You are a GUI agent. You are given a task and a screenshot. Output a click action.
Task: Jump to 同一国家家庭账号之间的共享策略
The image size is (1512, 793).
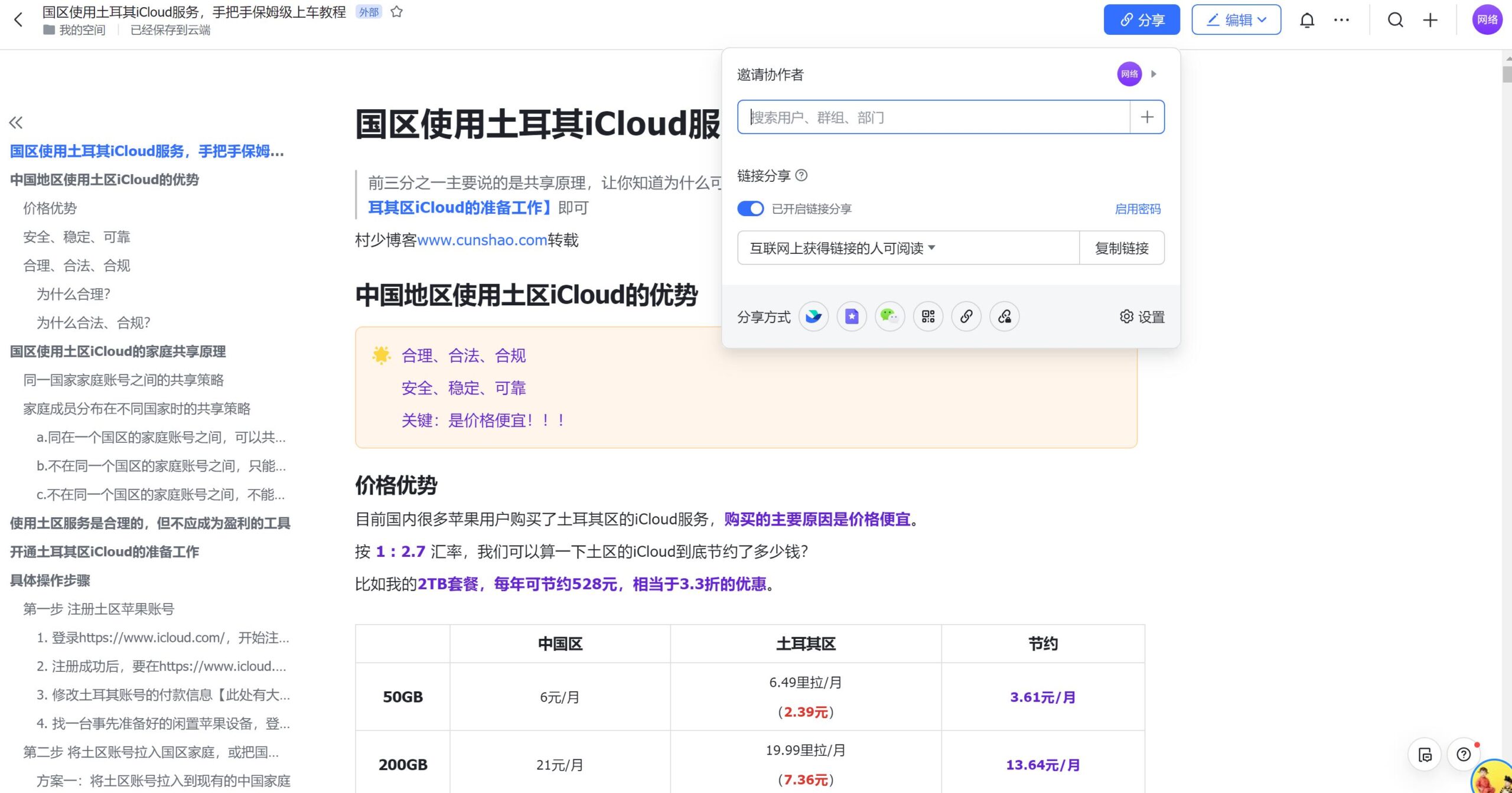[x=123, y=380]
